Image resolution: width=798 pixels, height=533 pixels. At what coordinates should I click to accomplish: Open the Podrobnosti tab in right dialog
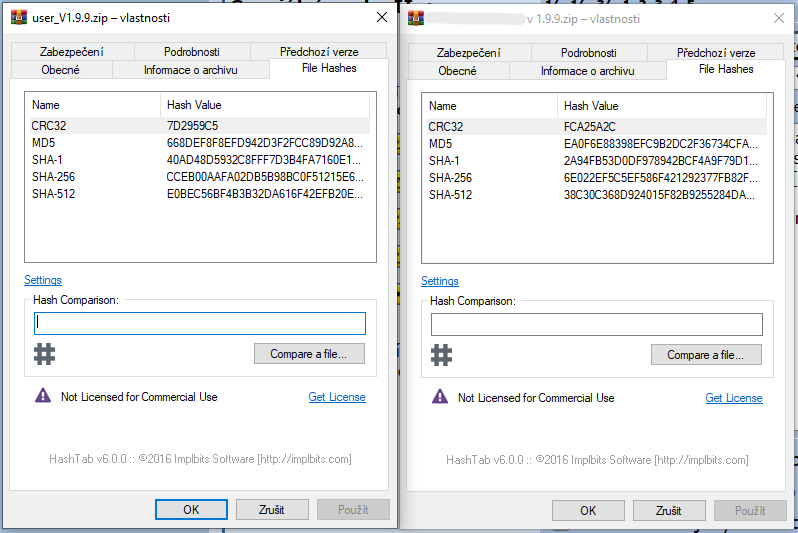tap(587, 53)
